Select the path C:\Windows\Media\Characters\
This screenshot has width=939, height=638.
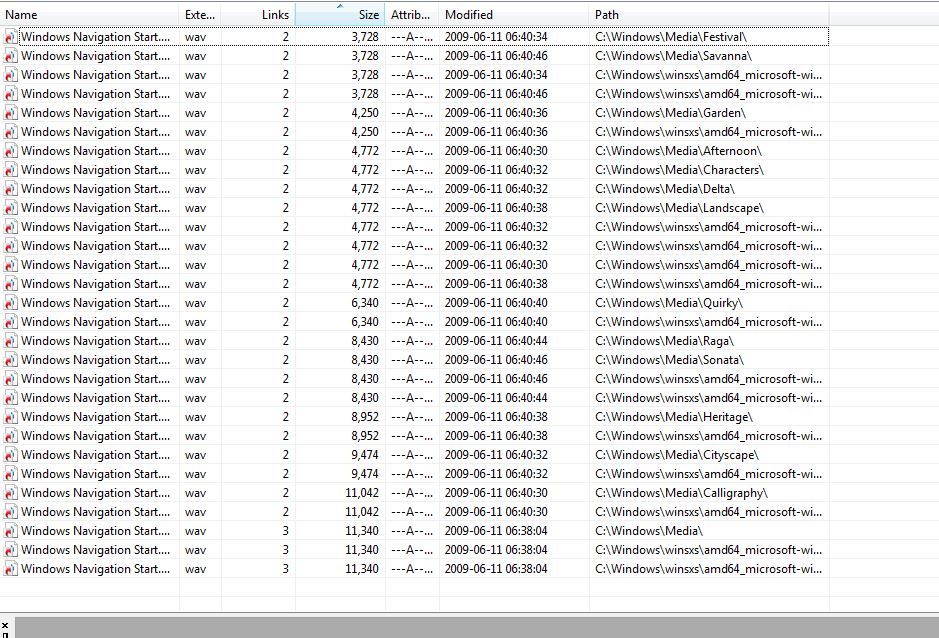point(679,170)
